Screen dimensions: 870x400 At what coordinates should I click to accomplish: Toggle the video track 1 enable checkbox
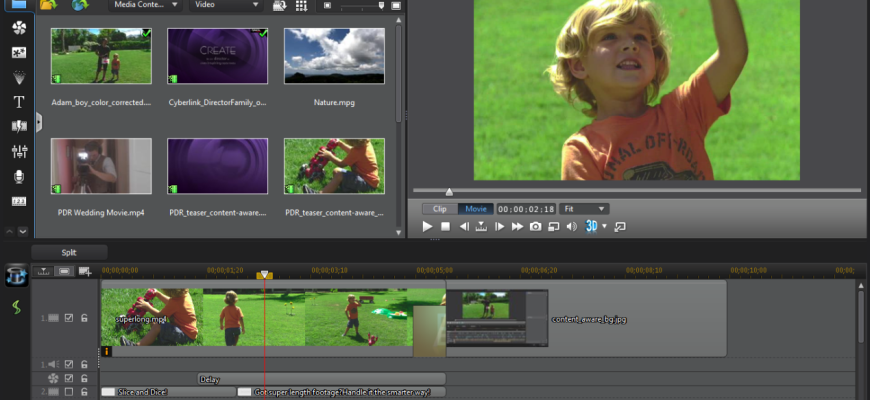(69, 318)
